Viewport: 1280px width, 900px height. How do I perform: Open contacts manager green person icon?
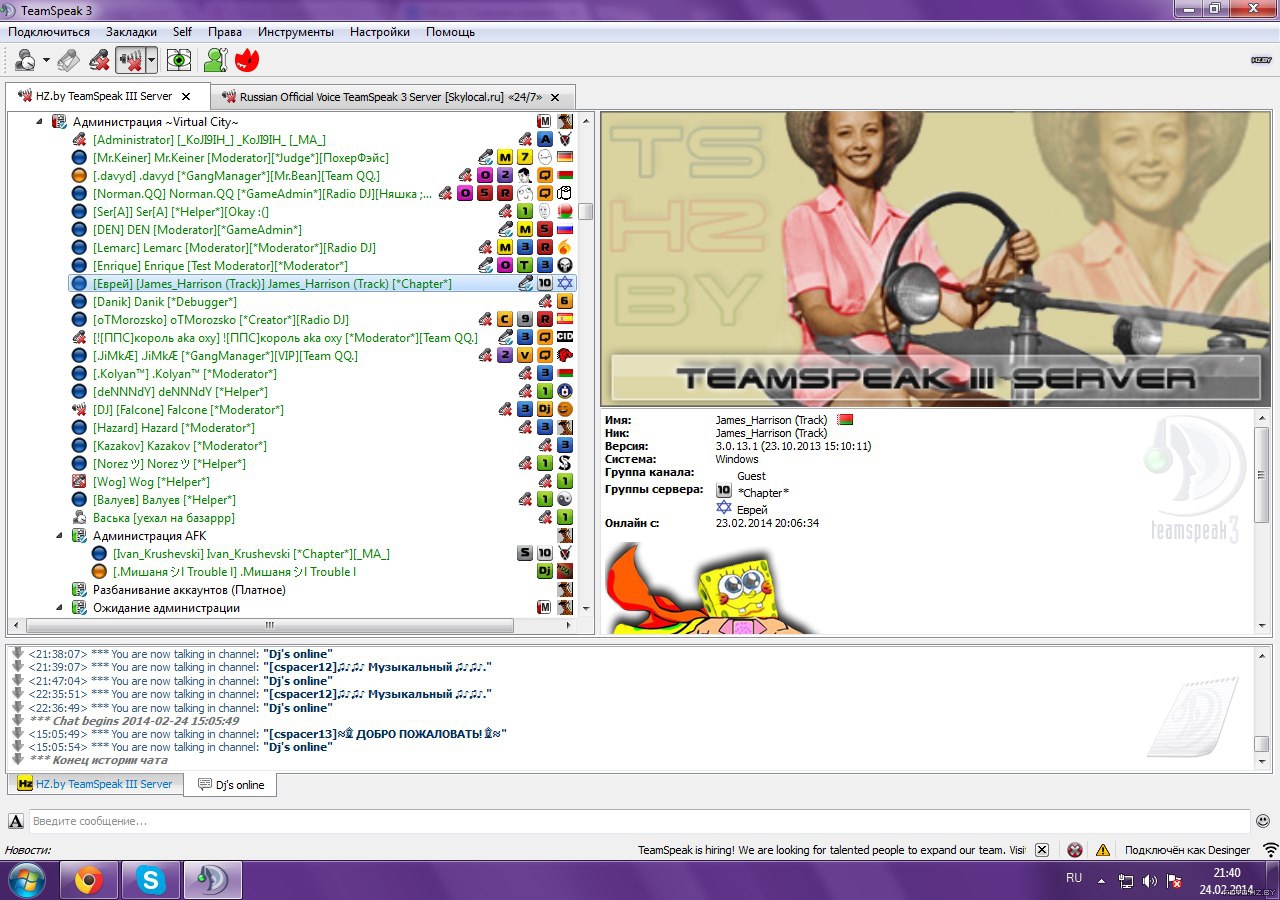coord(215,61)
